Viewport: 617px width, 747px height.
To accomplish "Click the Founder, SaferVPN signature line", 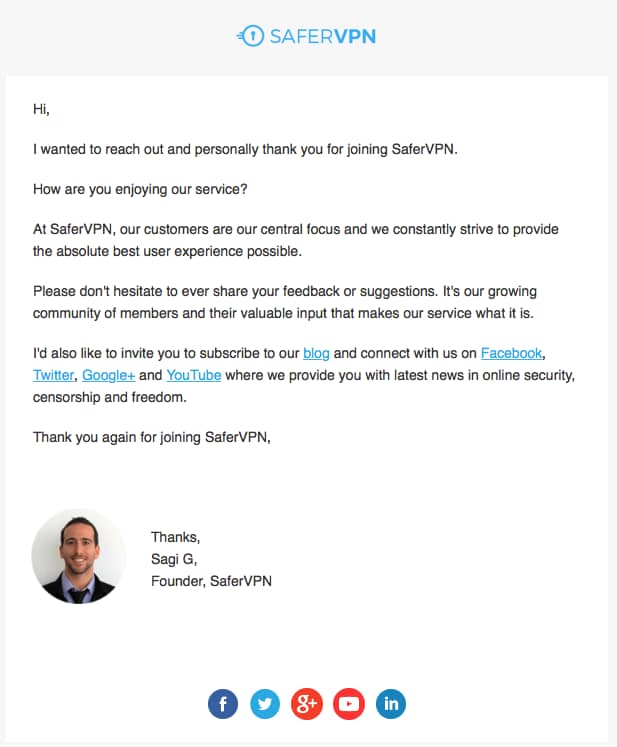I will pyautogui.click(x=212, y=581).
